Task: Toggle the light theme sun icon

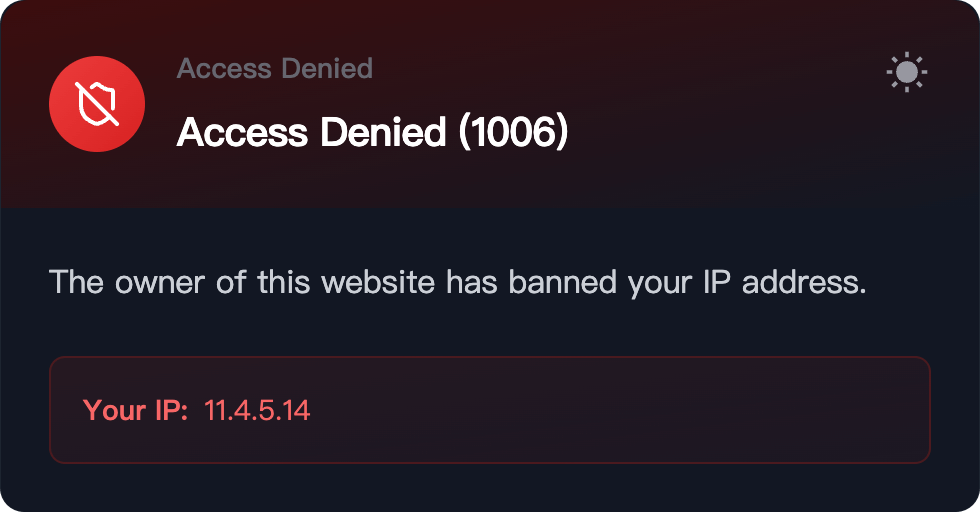Action: [906, 72]
